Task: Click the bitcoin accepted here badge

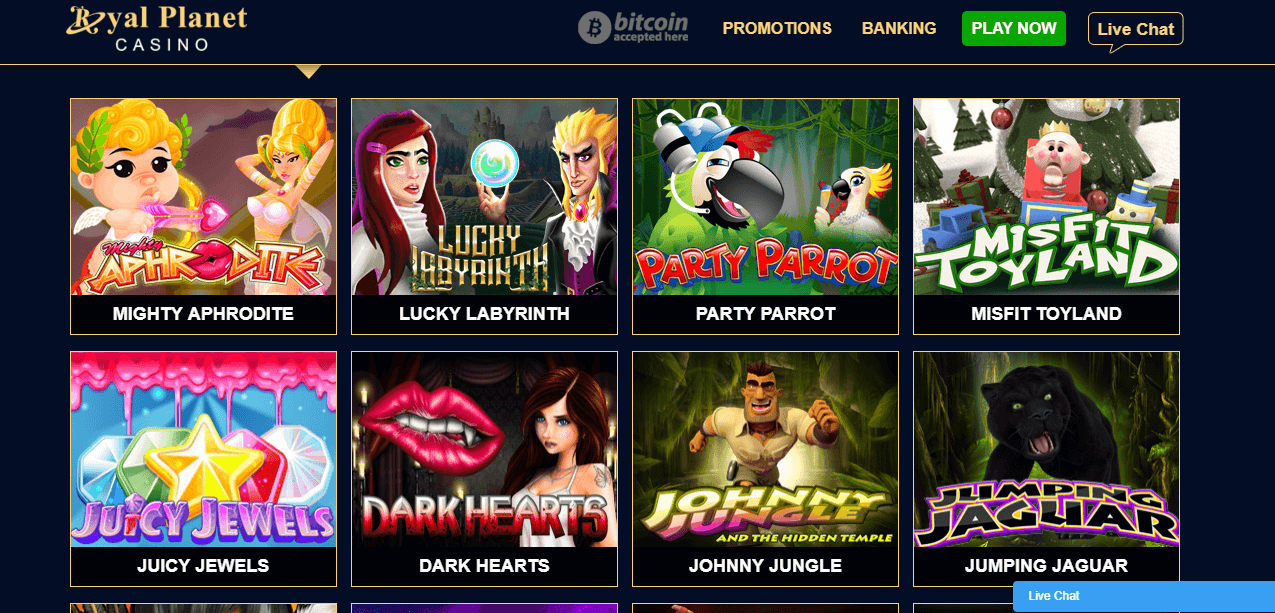Action: (633, 27)
